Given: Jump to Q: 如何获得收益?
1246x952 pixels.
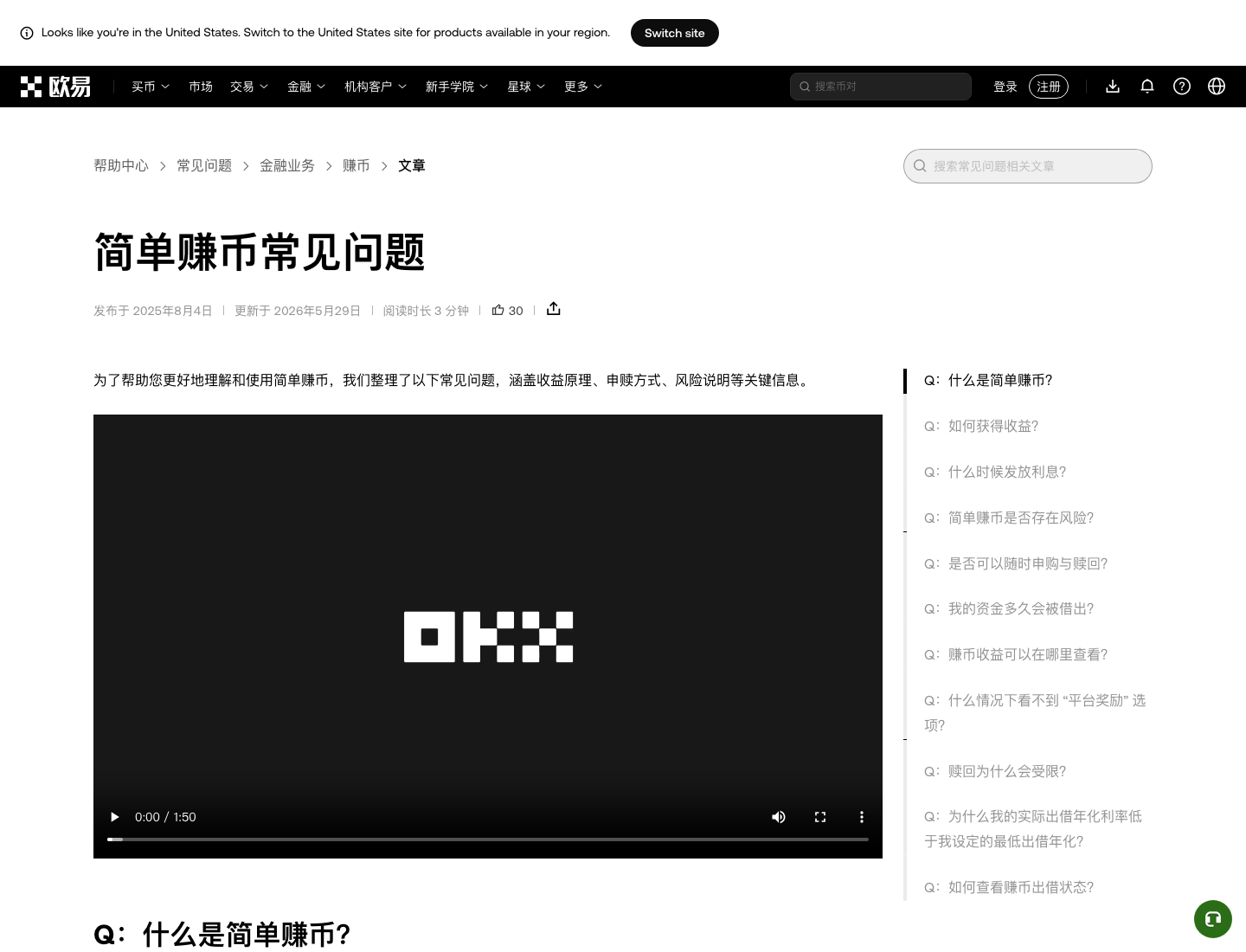Looking at the screenshot, I should tap(981, 426).
